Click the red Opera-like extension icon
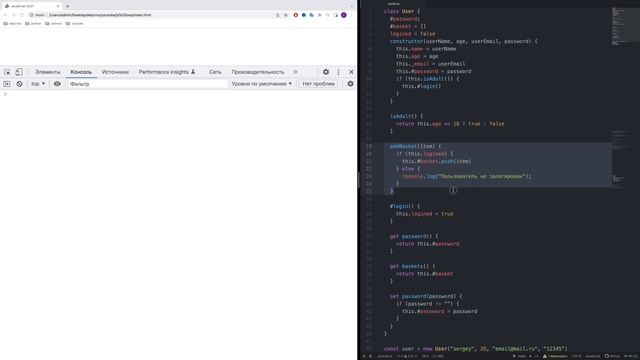The image size is (640, 360). click(296, 15)
